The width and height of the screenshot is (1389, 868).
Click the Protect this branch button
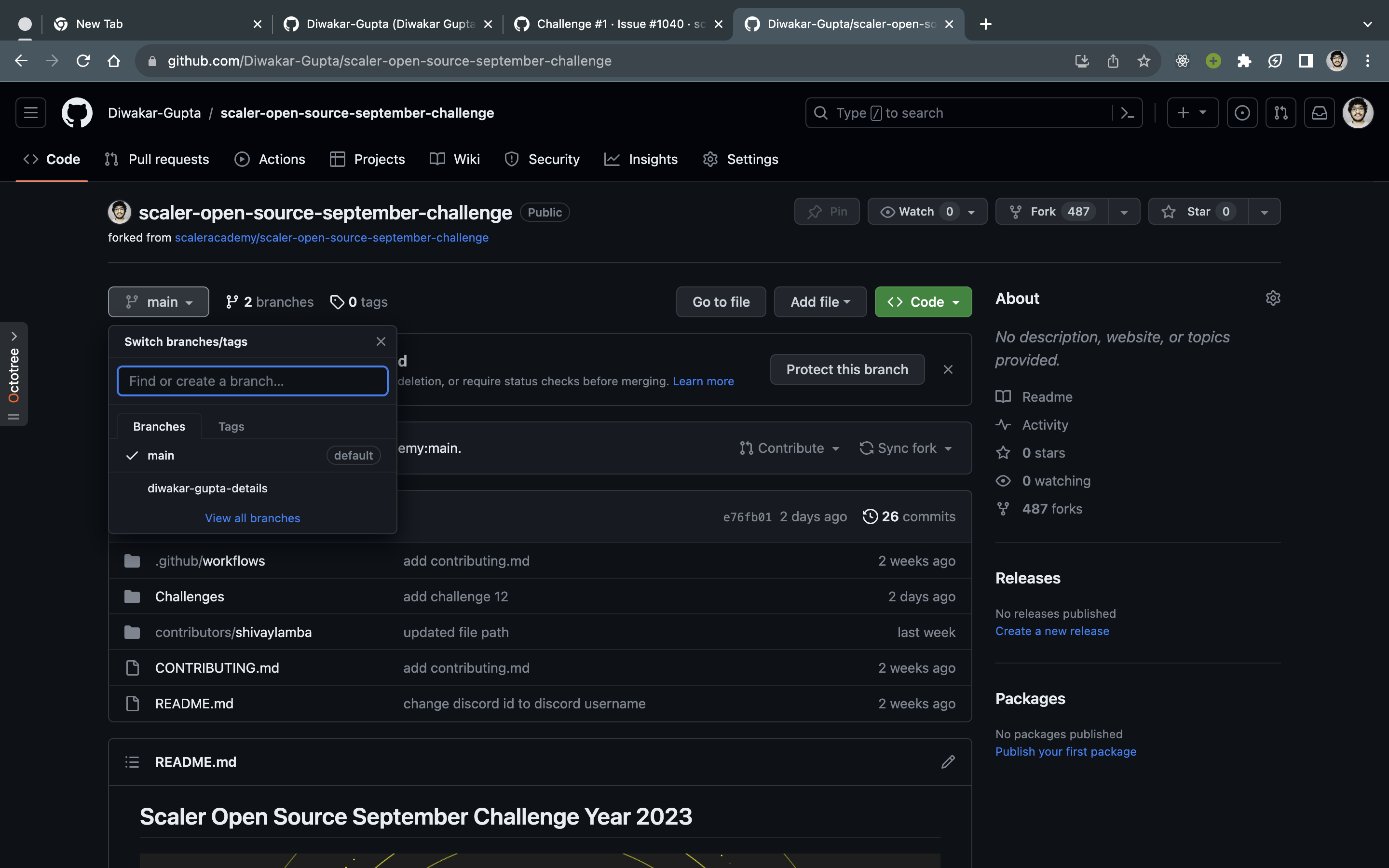(x=846, y=369)
